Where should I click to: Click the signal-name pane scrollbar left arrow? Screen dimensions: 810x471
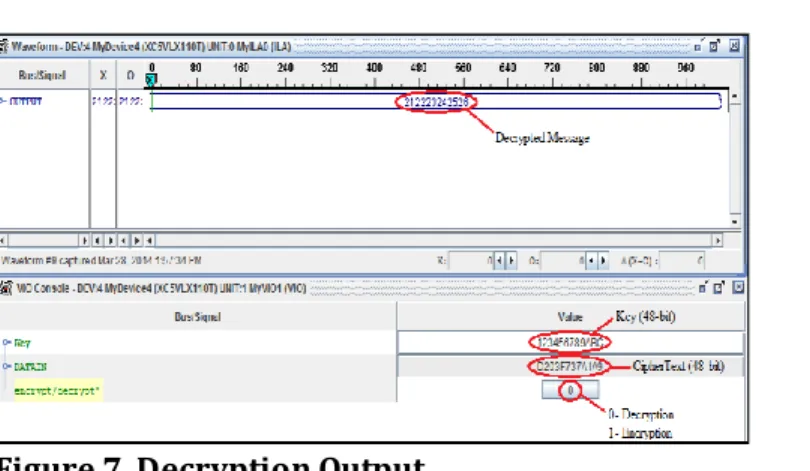(3, 241)
